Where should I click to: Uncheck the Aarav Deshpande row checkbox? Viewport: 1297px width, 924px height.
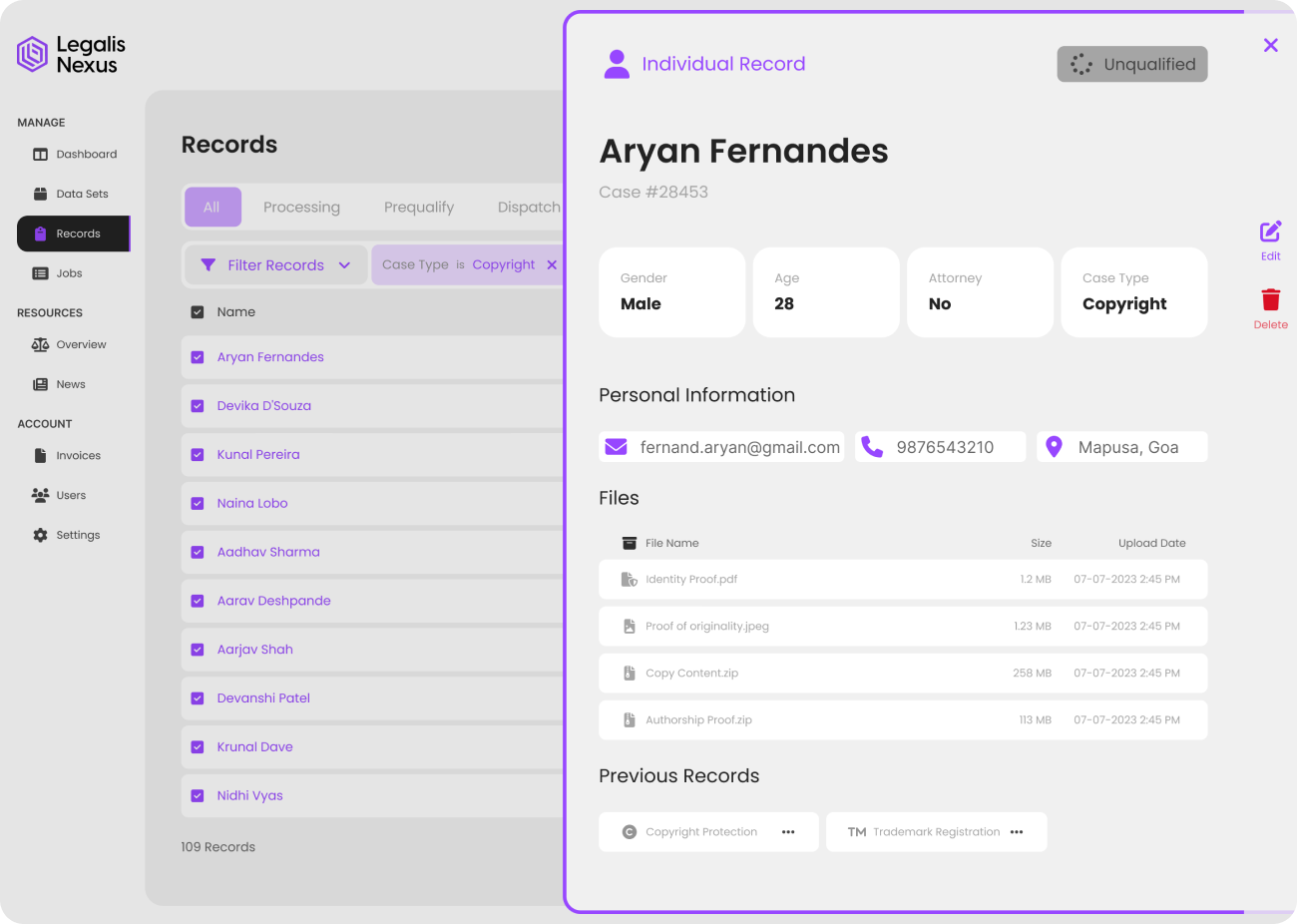(x=198, y=601)
